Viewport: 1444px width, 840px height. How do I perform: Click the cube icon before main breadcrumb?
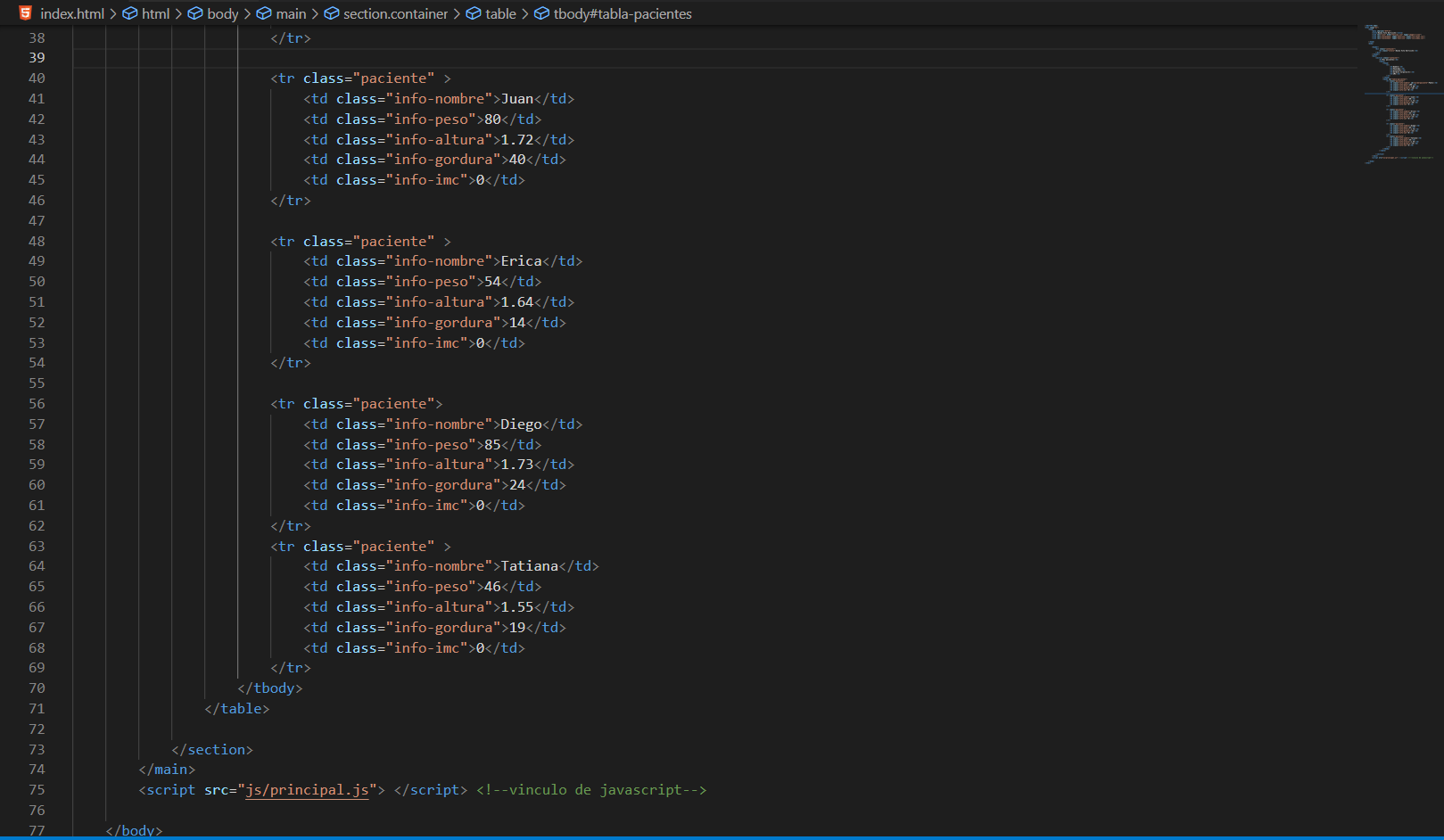click(x=264, y=13)
